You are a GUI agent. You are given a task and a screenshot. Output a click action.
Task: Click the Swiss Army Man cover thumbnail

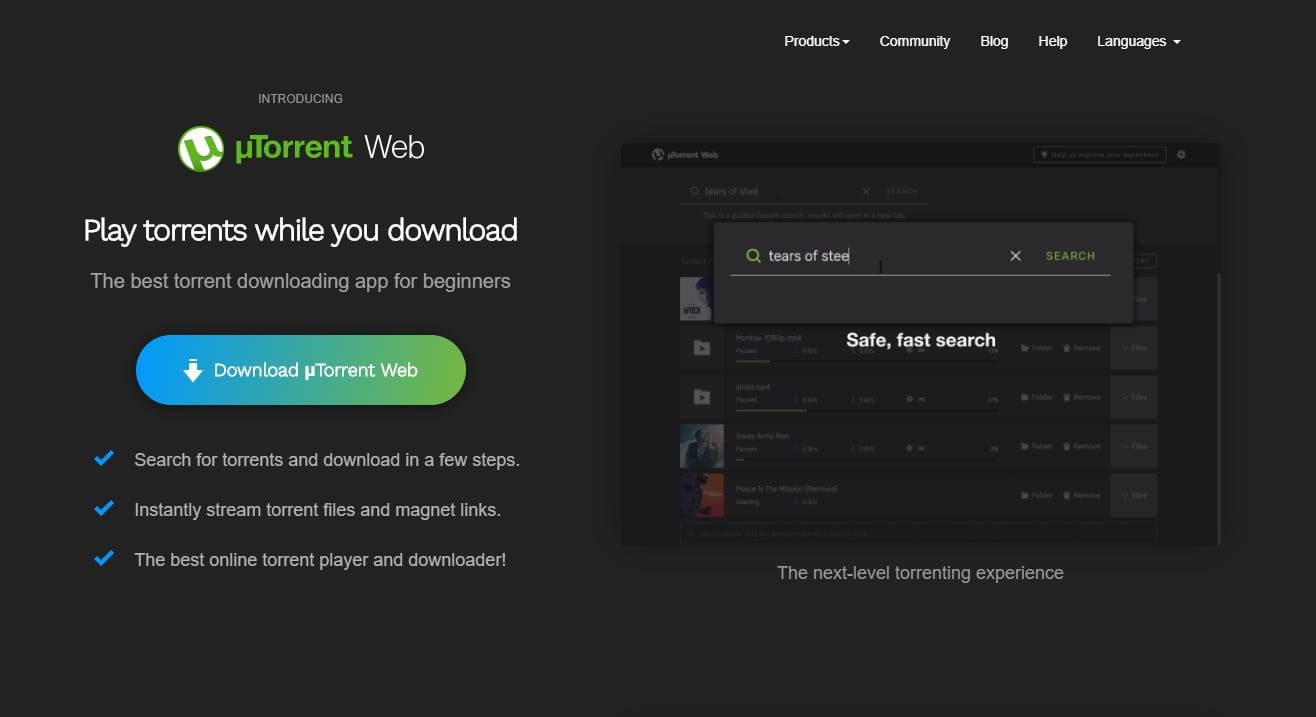[x=701, y=446]
